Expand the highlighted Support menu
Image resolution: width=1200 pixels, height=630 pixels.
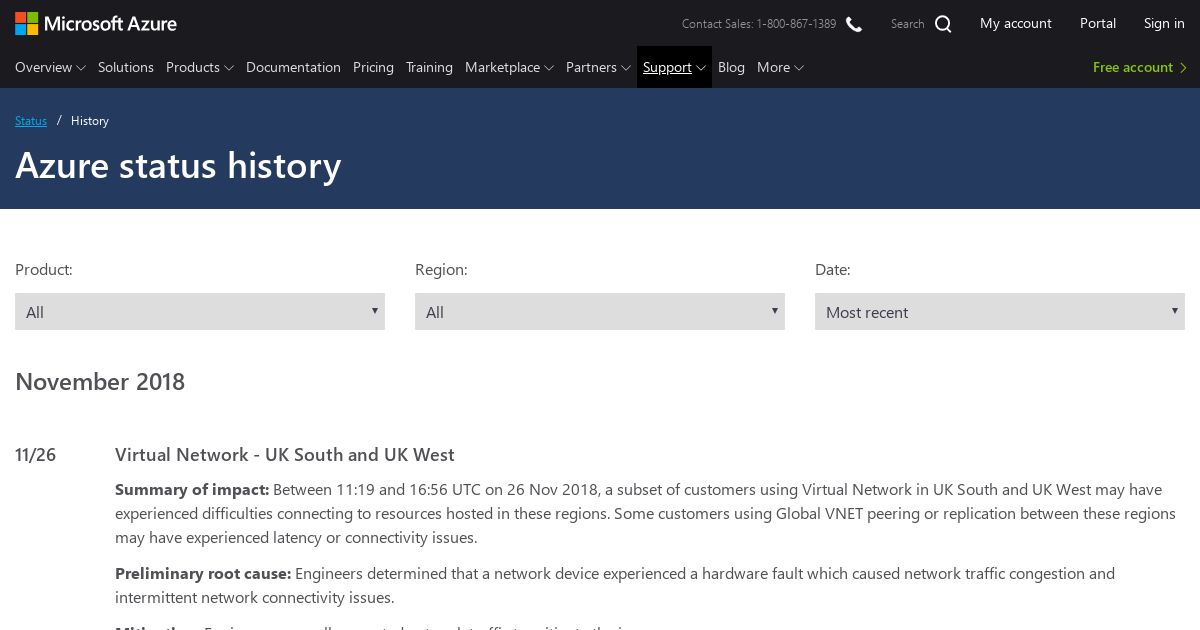point(674,67)
